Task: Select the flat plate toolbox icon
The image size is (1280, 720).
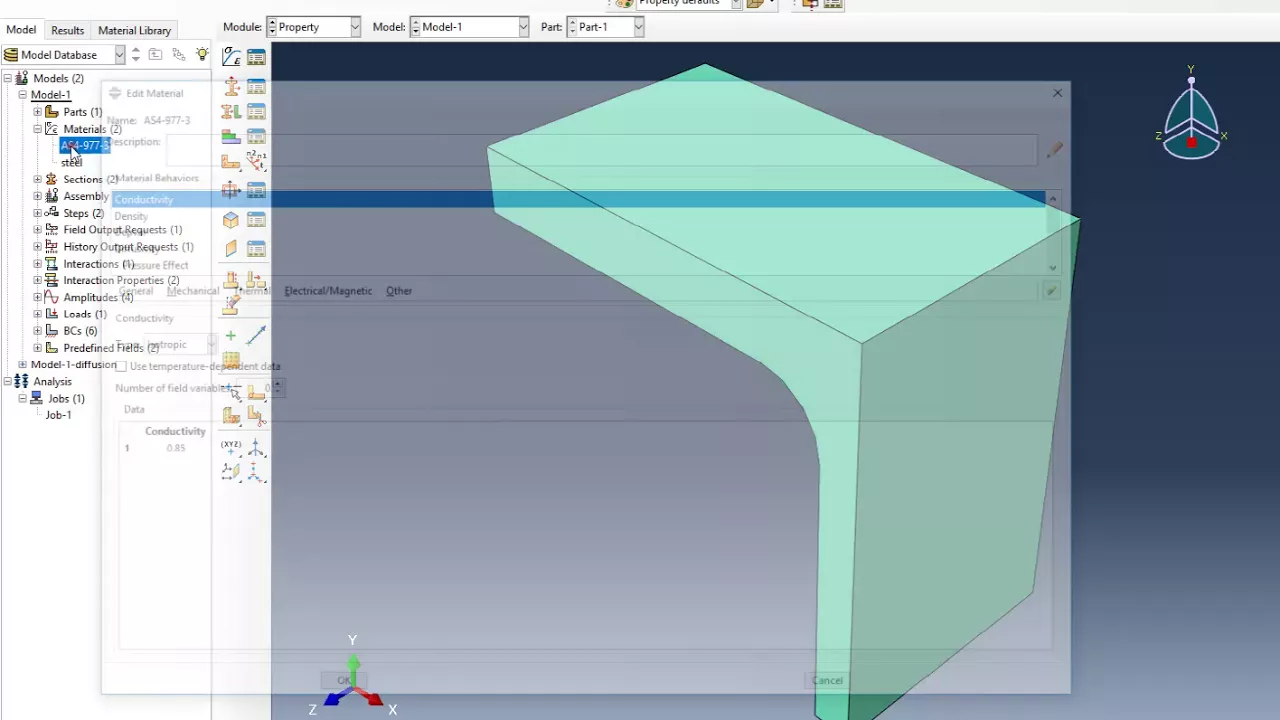Action: click(x=231, y=248)
